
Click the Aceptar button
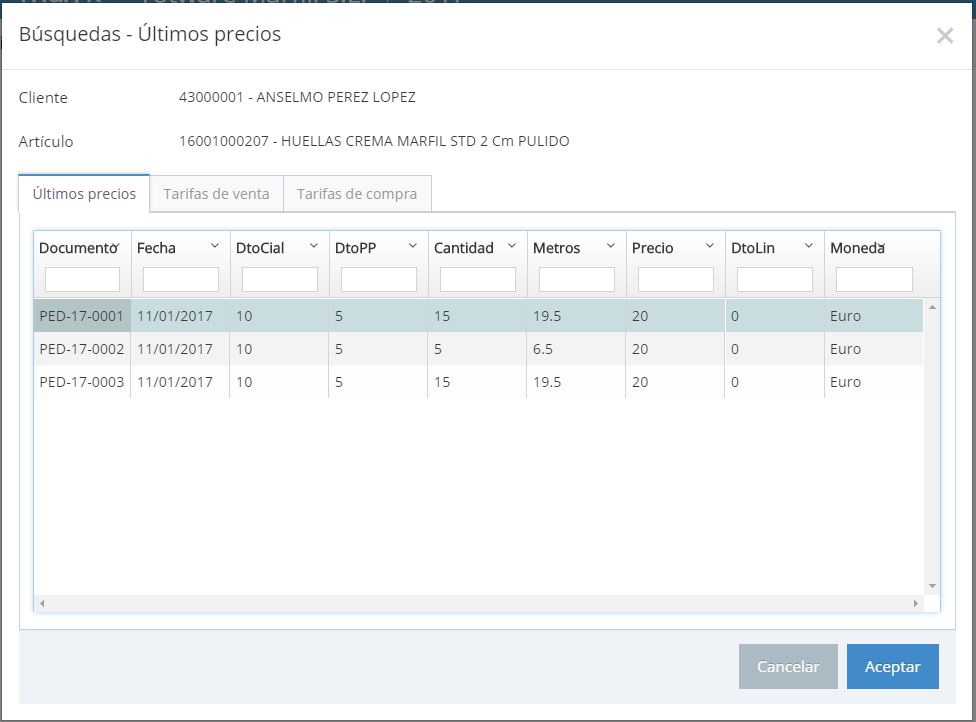[x=893, y=666]
